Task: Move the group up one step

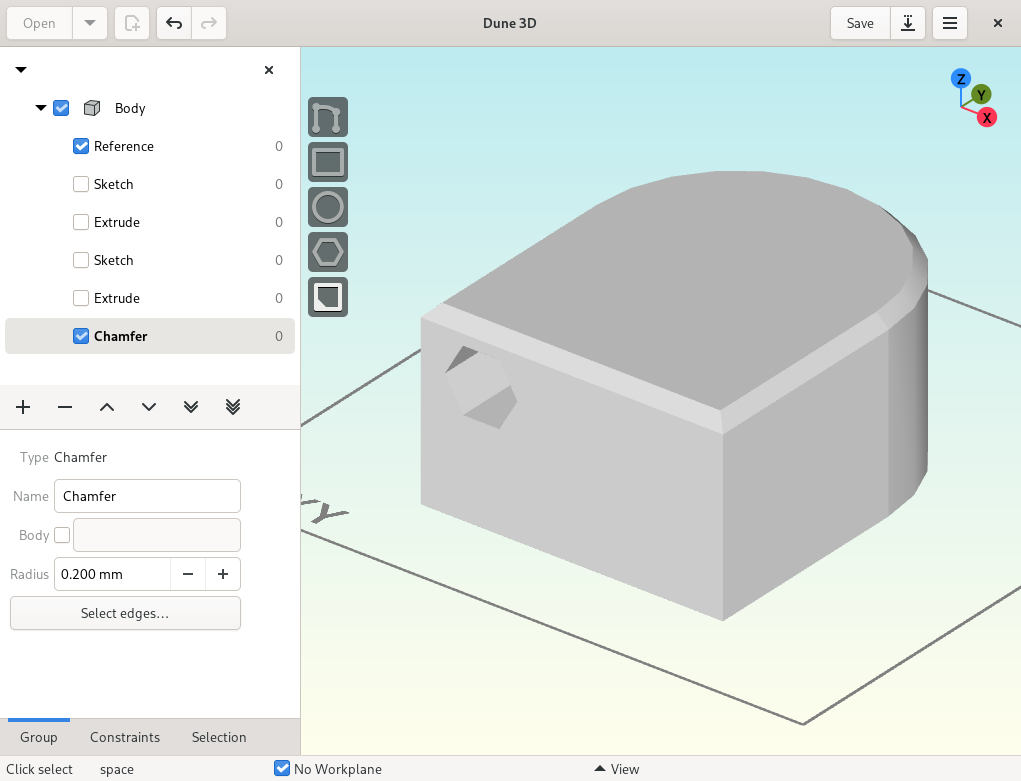Action: pyautogui.click(x=107, y=407)
